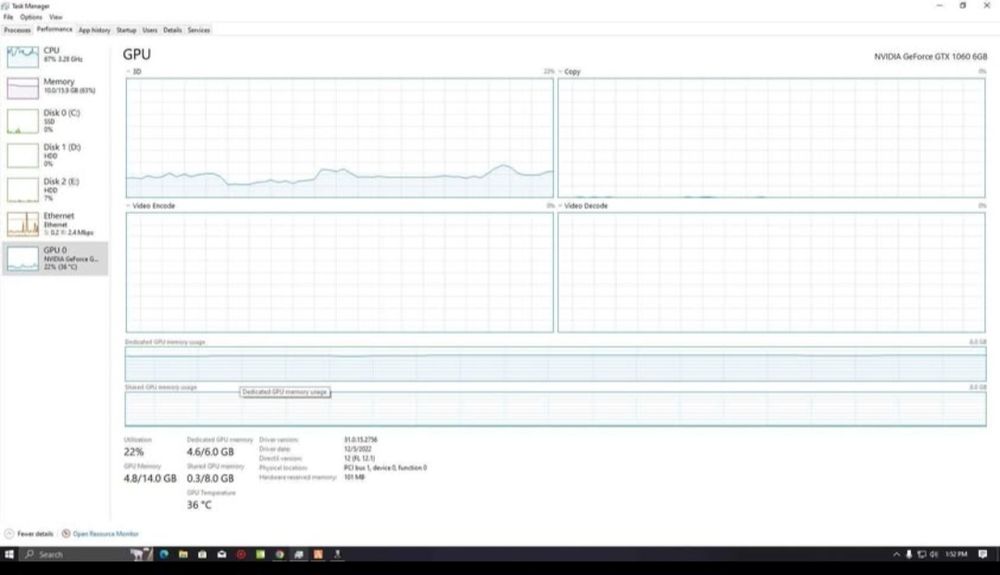
Task: Click inside the Video Encode graph
Action: click(339, 272)
